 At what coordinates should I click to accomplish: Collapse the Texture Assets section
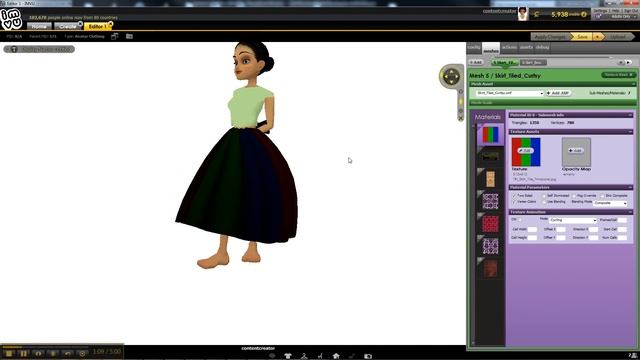[630, 132]
